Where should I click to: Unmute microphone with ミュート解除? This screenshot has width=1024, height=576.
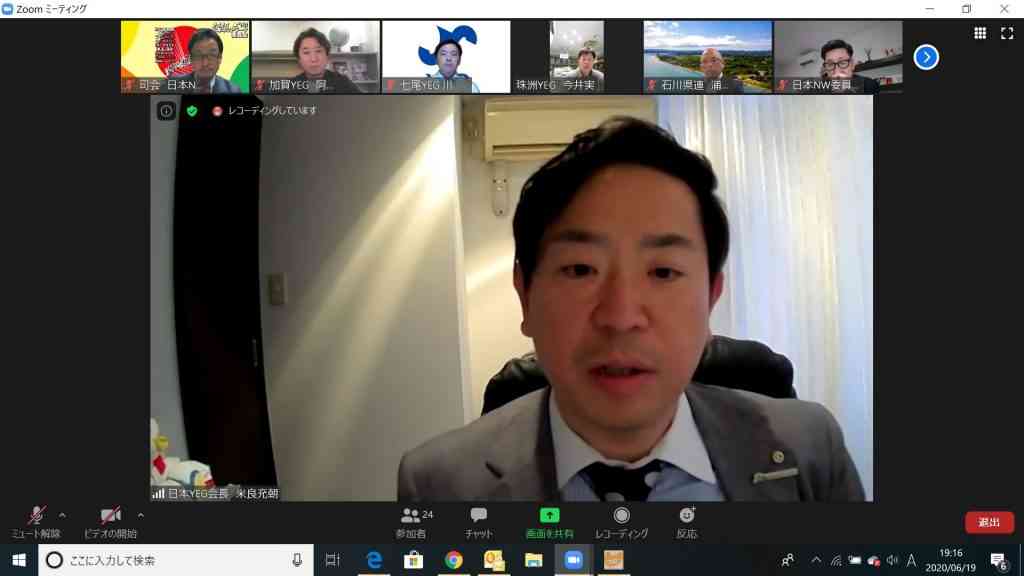pyautogui.click(x=36, y=523)
